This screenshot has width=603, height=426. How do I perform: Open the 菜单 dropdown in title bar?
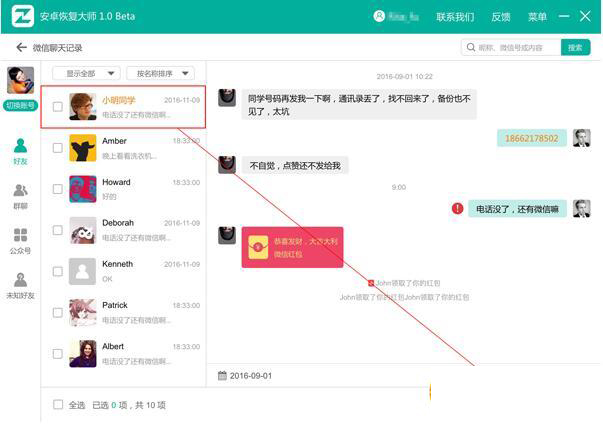pyautogui.click(x=541, y=17)
